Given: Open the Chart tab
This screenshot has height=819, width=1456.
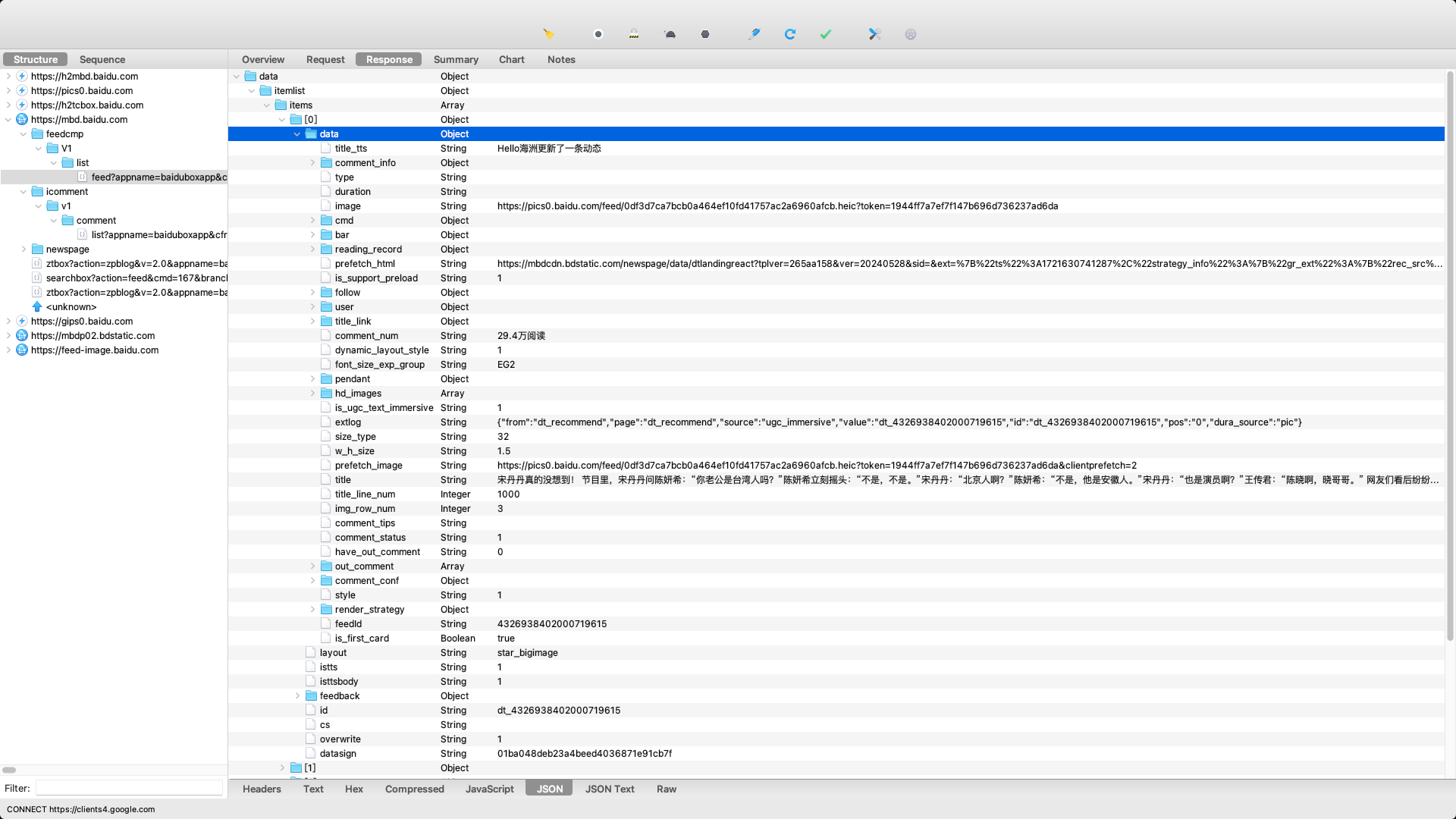Looking at the screenshot, I should tap(512, 59).
